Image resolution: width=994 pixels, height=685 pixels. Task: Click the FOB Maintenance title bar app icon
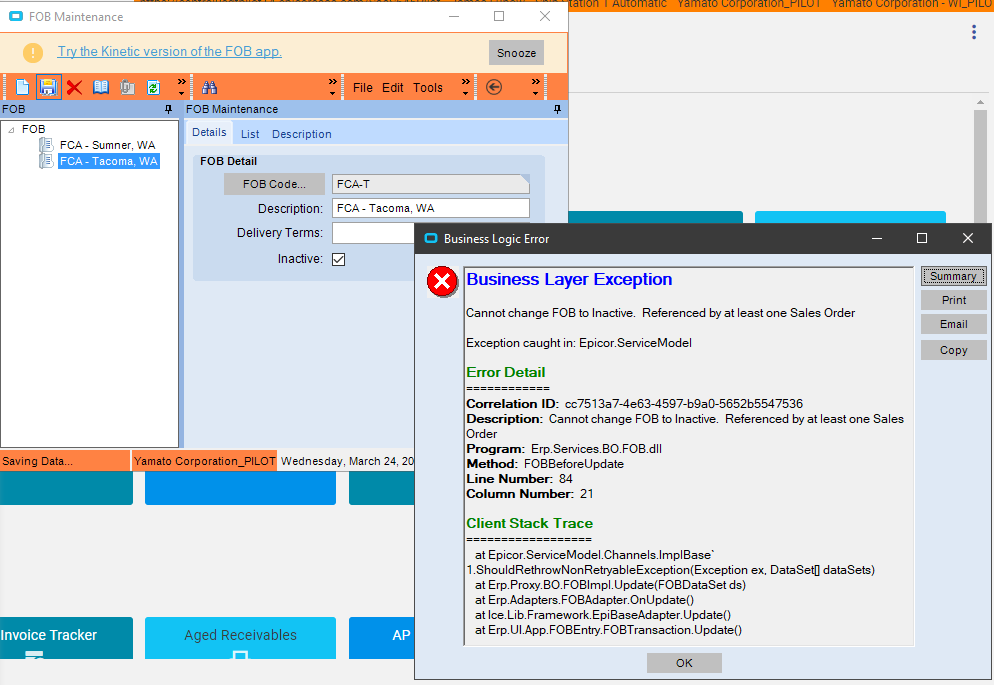click(x=16, y=16)
